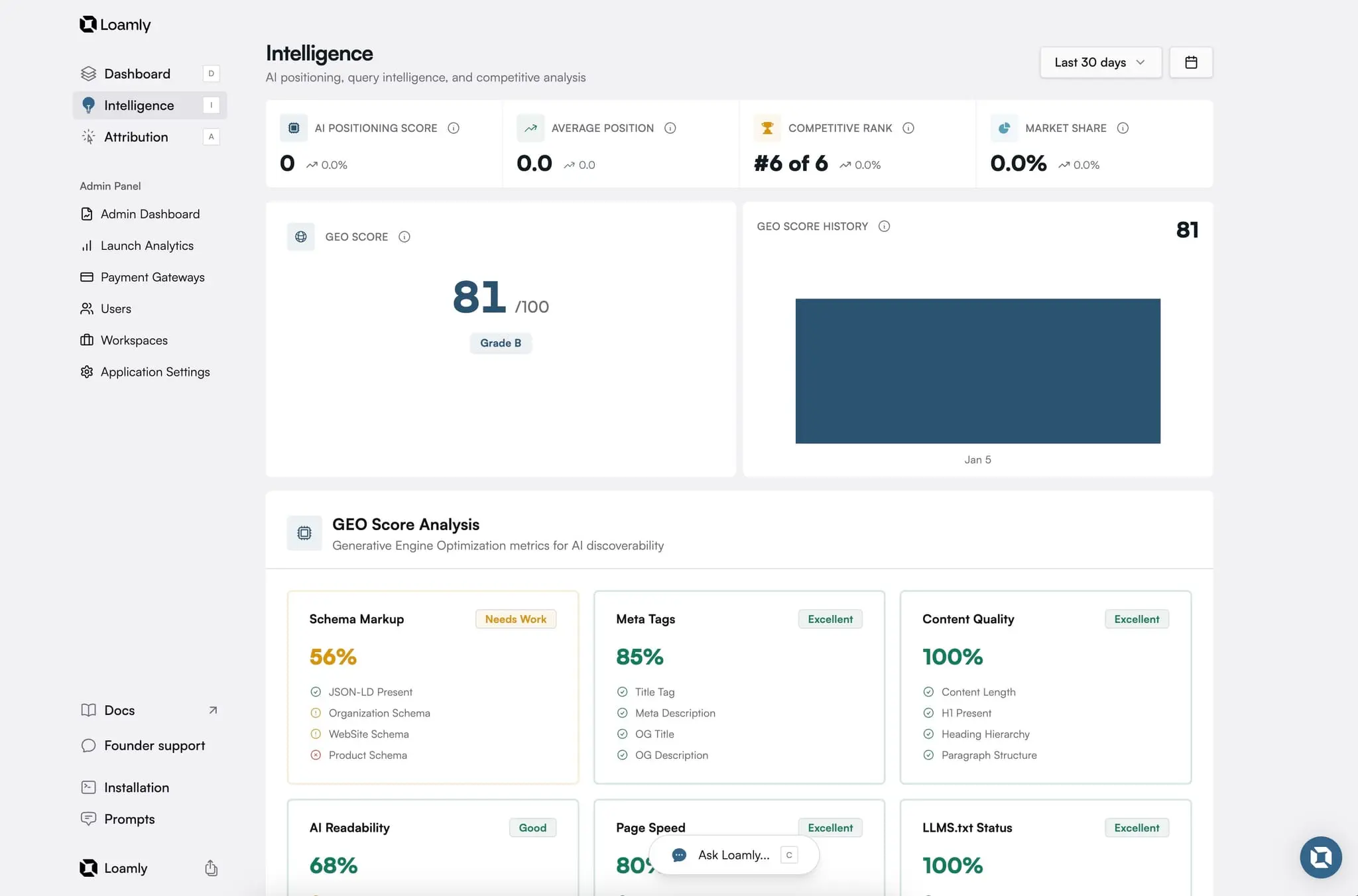Open Workspaces admin page
This screenshot has width=1358, height=896.
[124, 341]
